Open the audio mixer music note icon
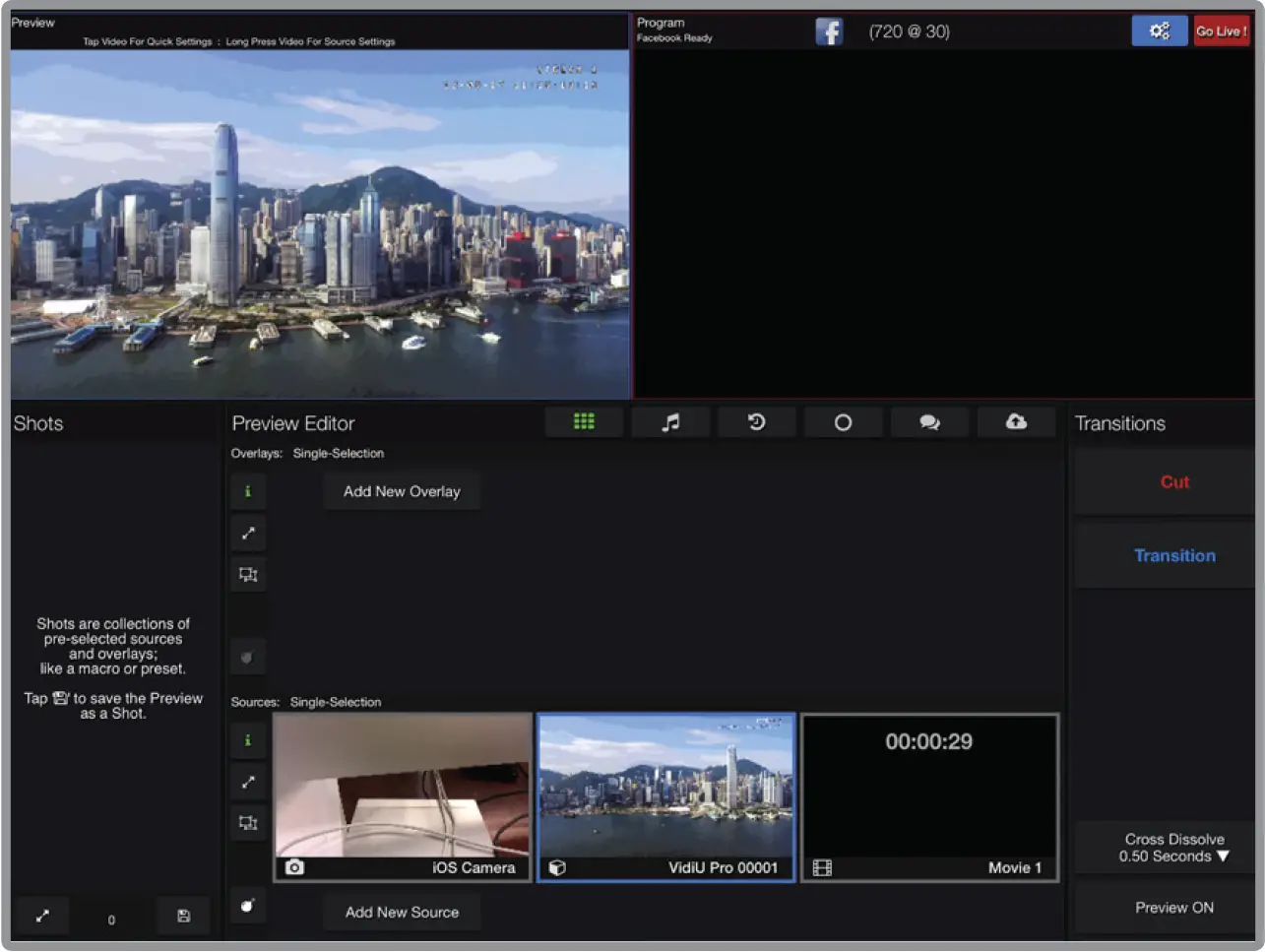 [670, 421]
